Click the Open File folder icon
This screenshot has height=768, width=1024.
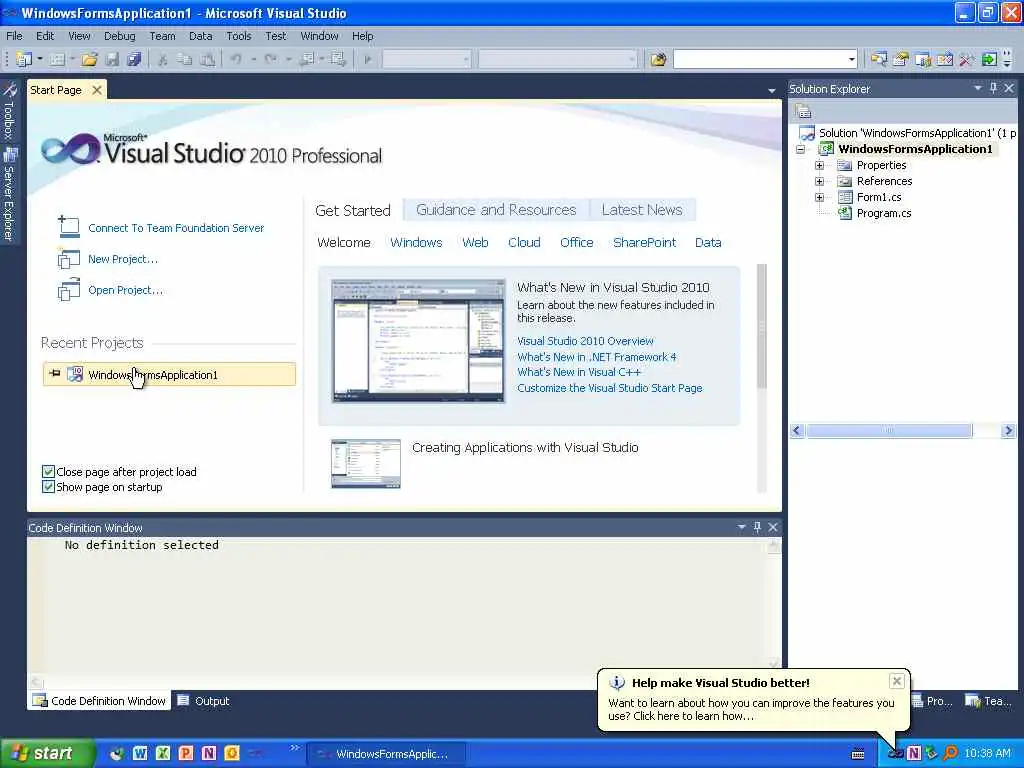[x=89, y=59]
